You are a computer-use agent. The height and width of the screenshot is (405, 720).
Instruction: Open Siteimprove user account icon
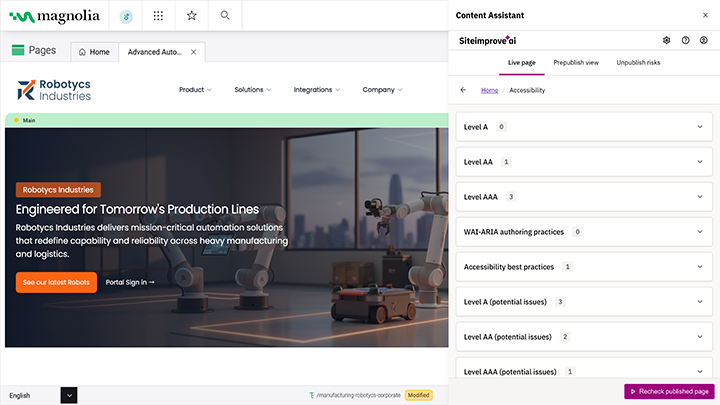(703, 40)
